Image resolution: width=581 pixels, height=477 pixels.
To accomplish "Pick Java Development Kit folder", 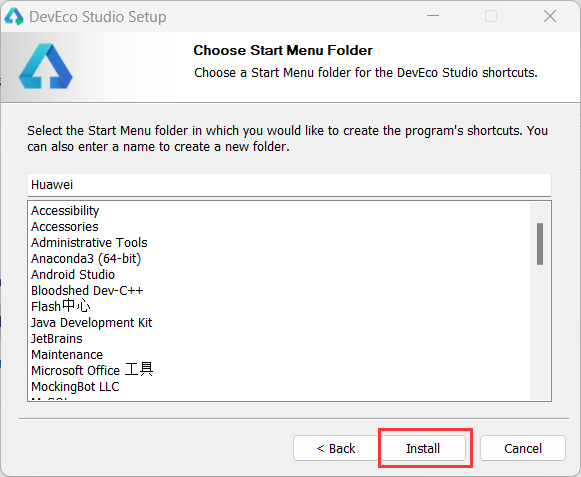I will [x=92, y=322].
